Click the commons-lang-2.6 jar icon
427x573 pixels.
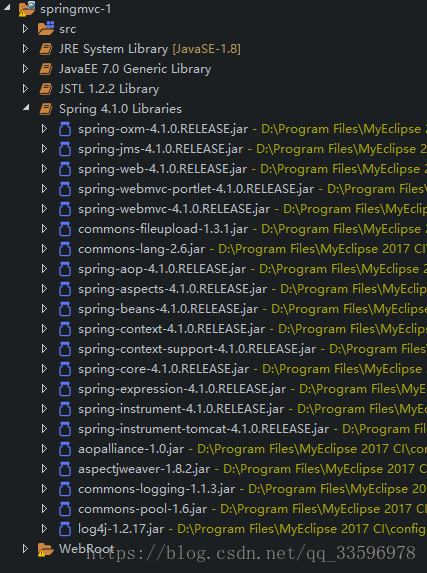(x=65, y=249)
